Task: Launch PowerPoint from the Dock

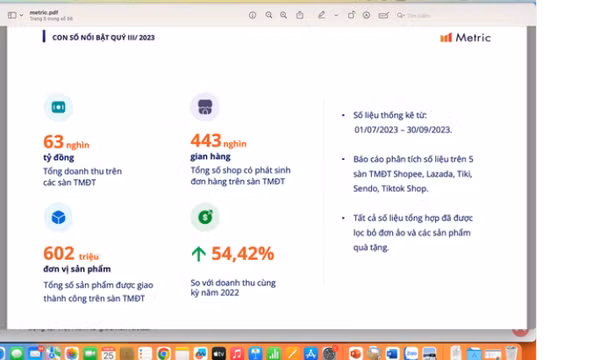Action: click(x=355, y=353)
